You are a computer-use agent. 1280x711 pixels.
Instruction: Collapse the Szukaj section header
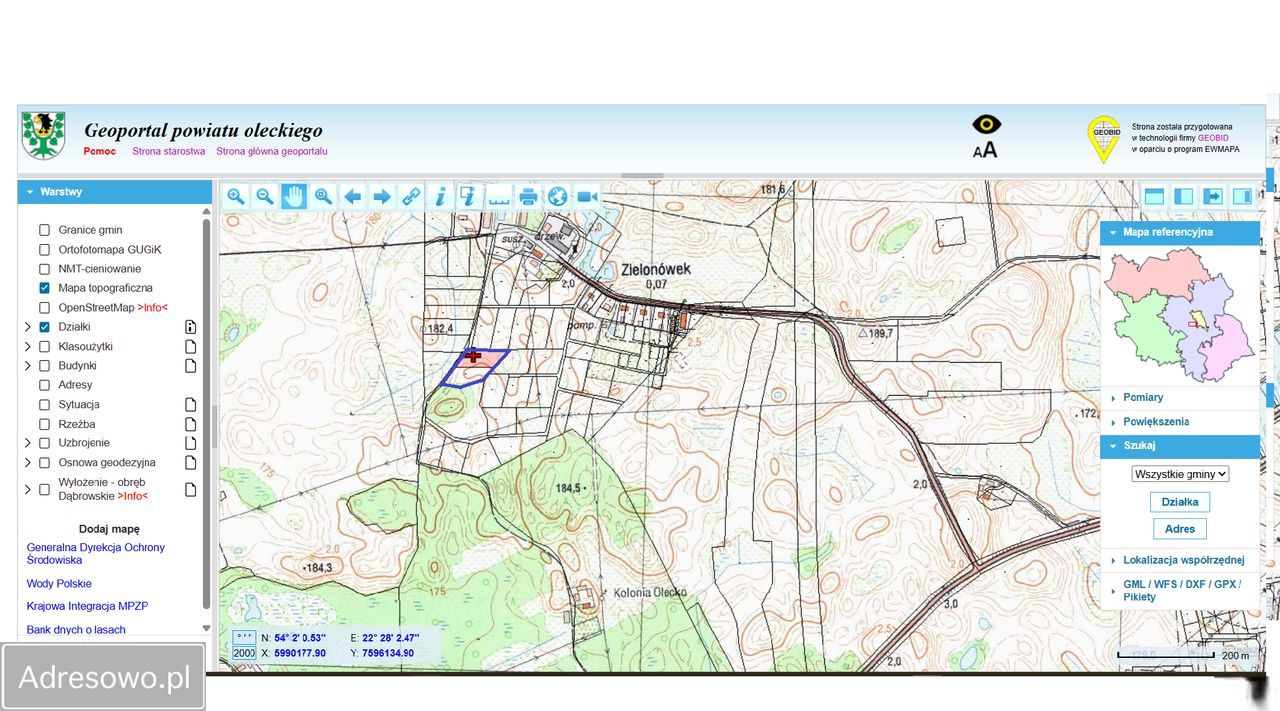[1180, 446]
